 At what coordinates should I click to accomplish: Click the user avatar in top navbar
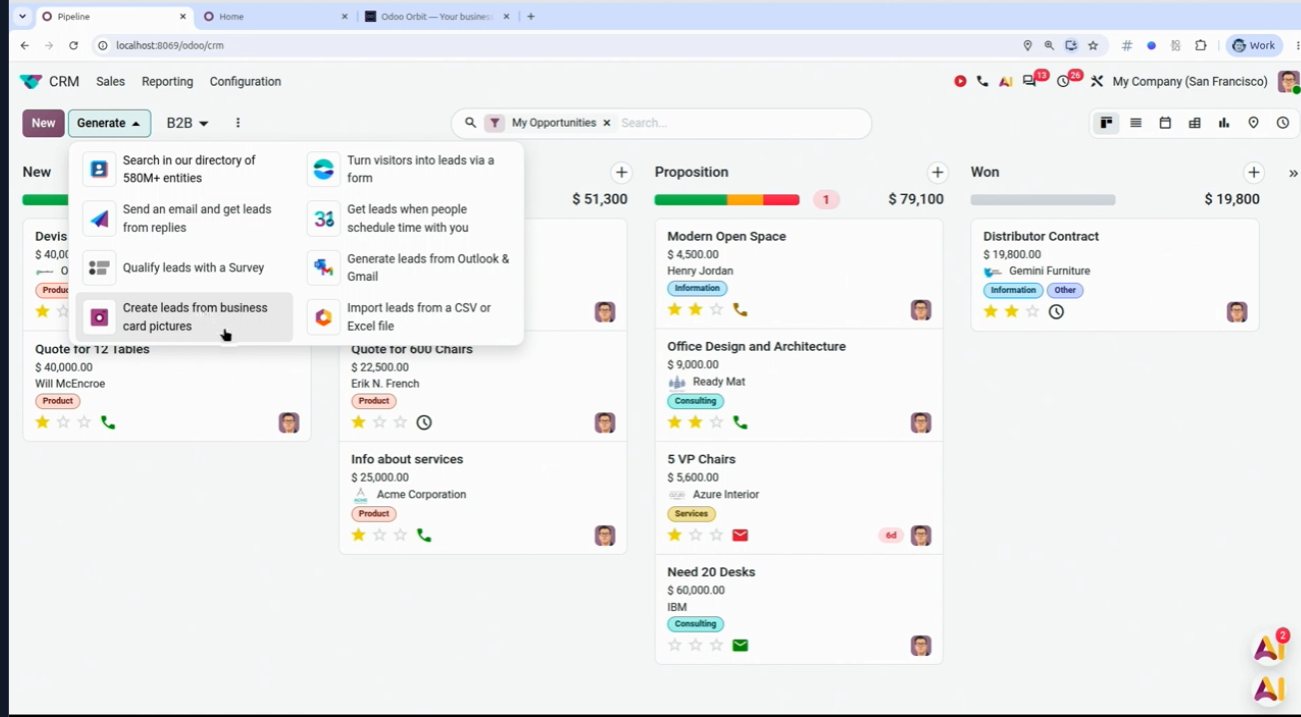[x=1288, y=81]
